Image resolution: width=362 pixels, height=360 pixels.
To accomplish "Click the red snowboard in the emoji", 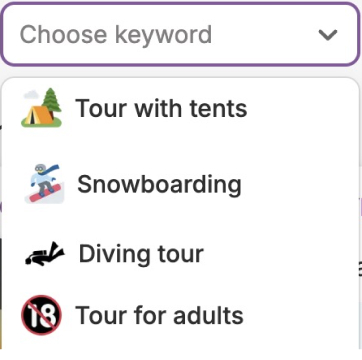I will tap(46, 193).
